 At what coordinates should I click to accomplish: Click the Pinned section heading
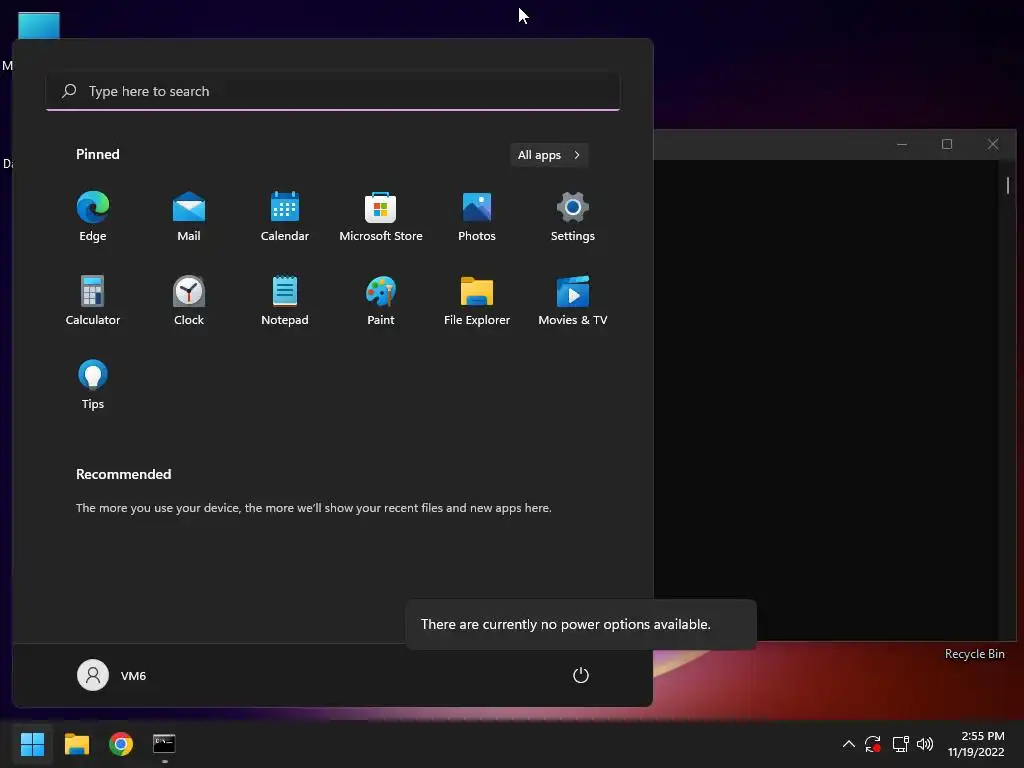point(98,154)
